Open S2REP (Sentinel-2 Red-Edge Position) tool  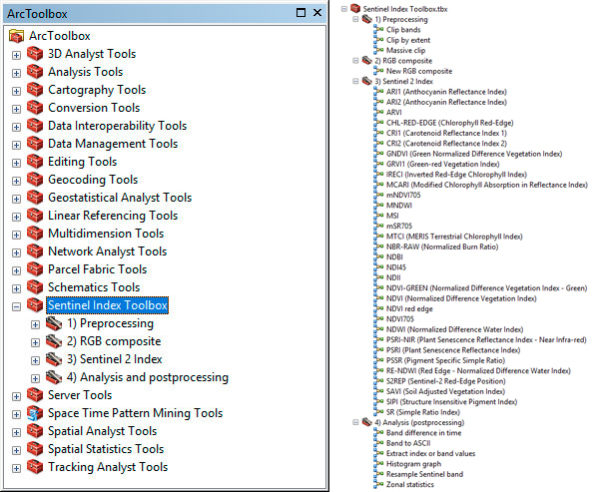[x=446, y=381]
